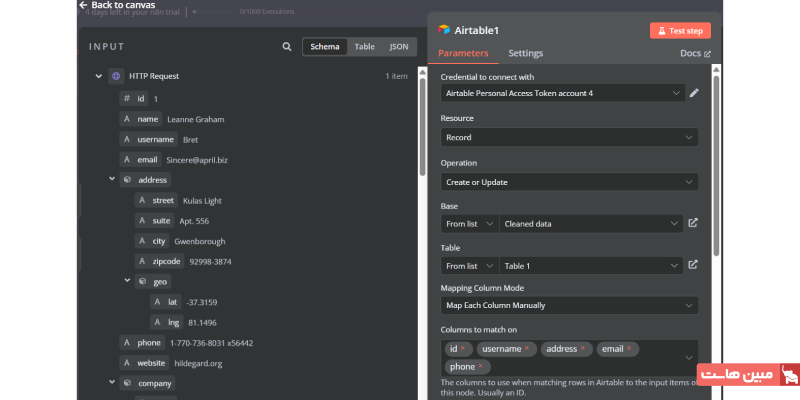Remove the email column tag

click(630, 349)
